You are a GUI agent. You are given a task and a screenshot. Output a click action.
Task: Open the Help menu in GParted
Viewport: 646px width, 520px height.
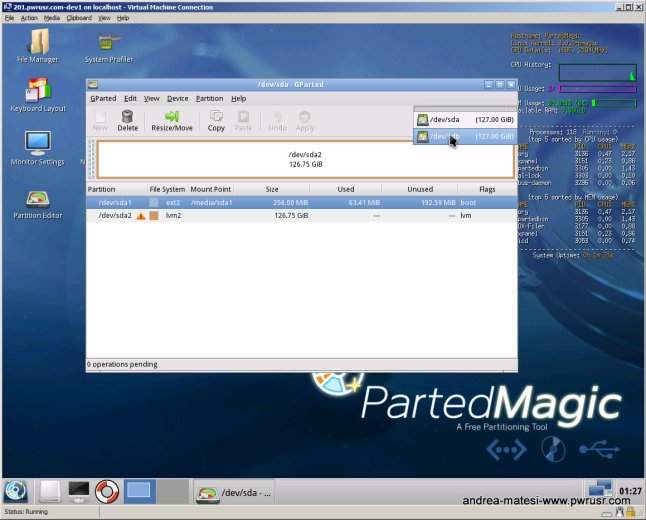click(239, 98)
